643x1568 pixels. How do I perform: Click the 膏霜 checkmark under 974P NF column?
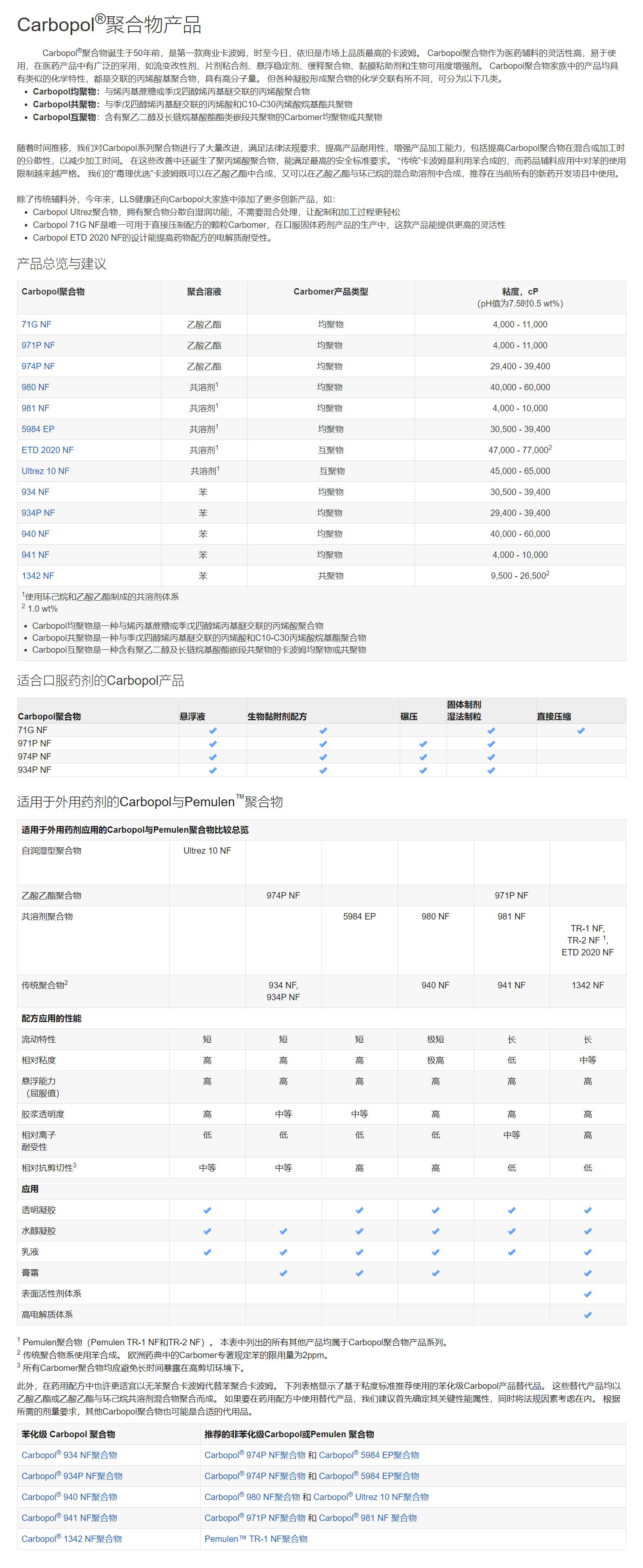pos(283,1273)
